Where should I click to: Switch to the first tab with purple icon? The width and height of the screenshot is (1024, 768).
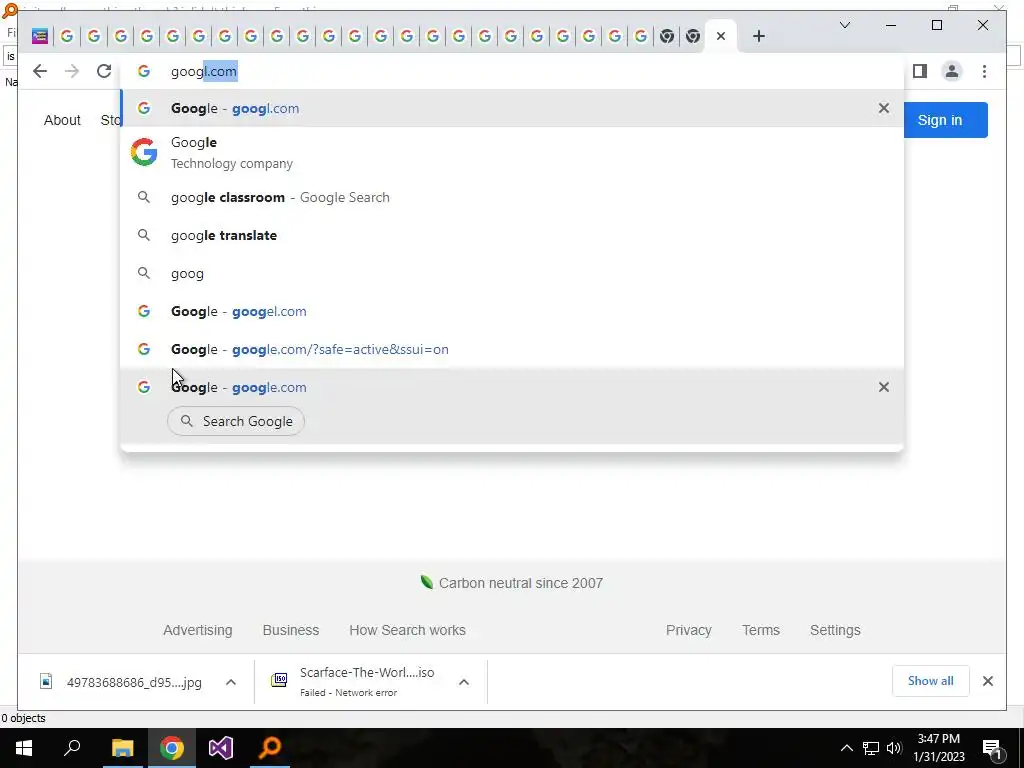click(40, 36)
